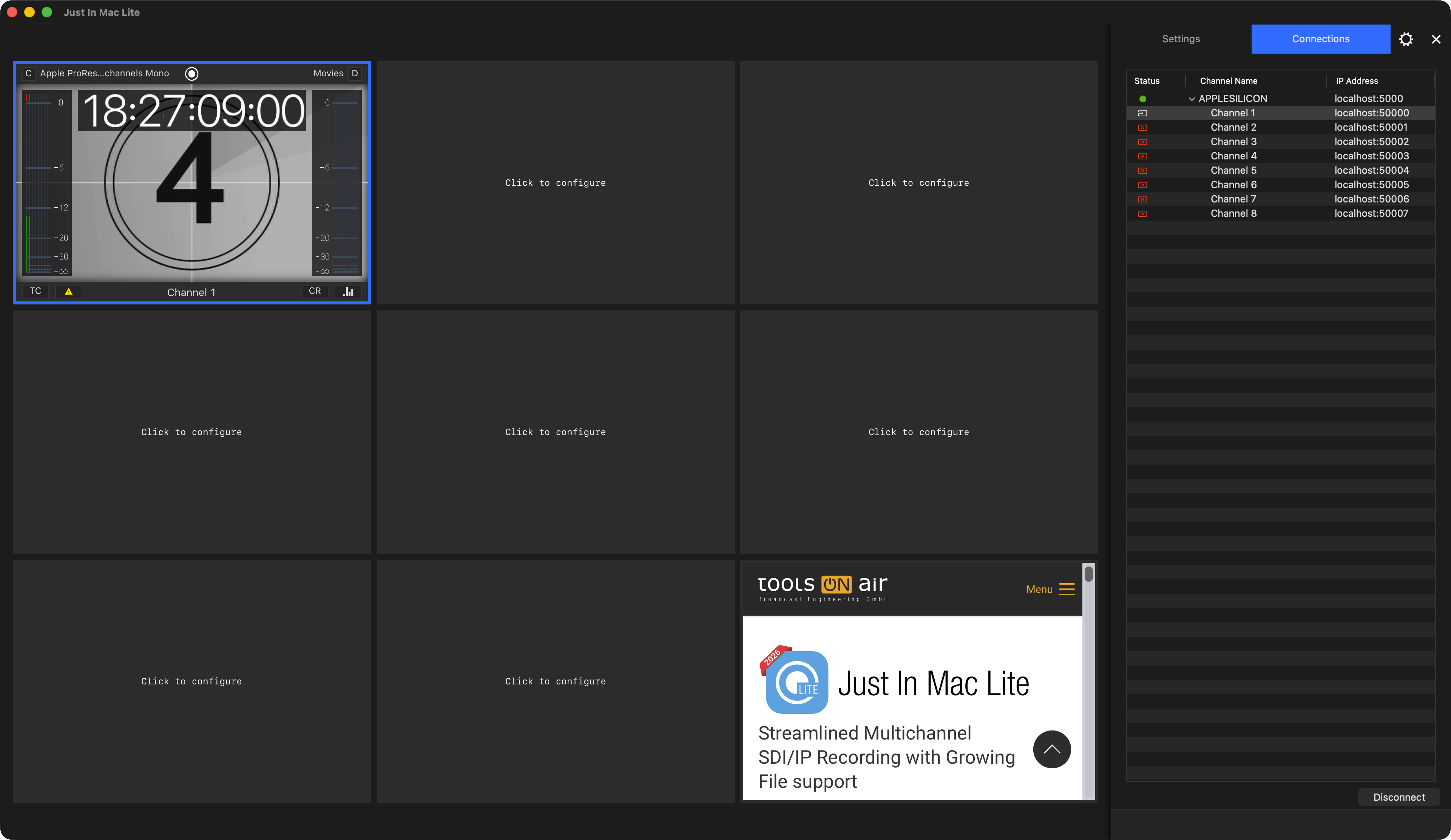Click the web tile vertical scrollbar
Viewport: 1451px width, 840px height.
(1088, 682)
